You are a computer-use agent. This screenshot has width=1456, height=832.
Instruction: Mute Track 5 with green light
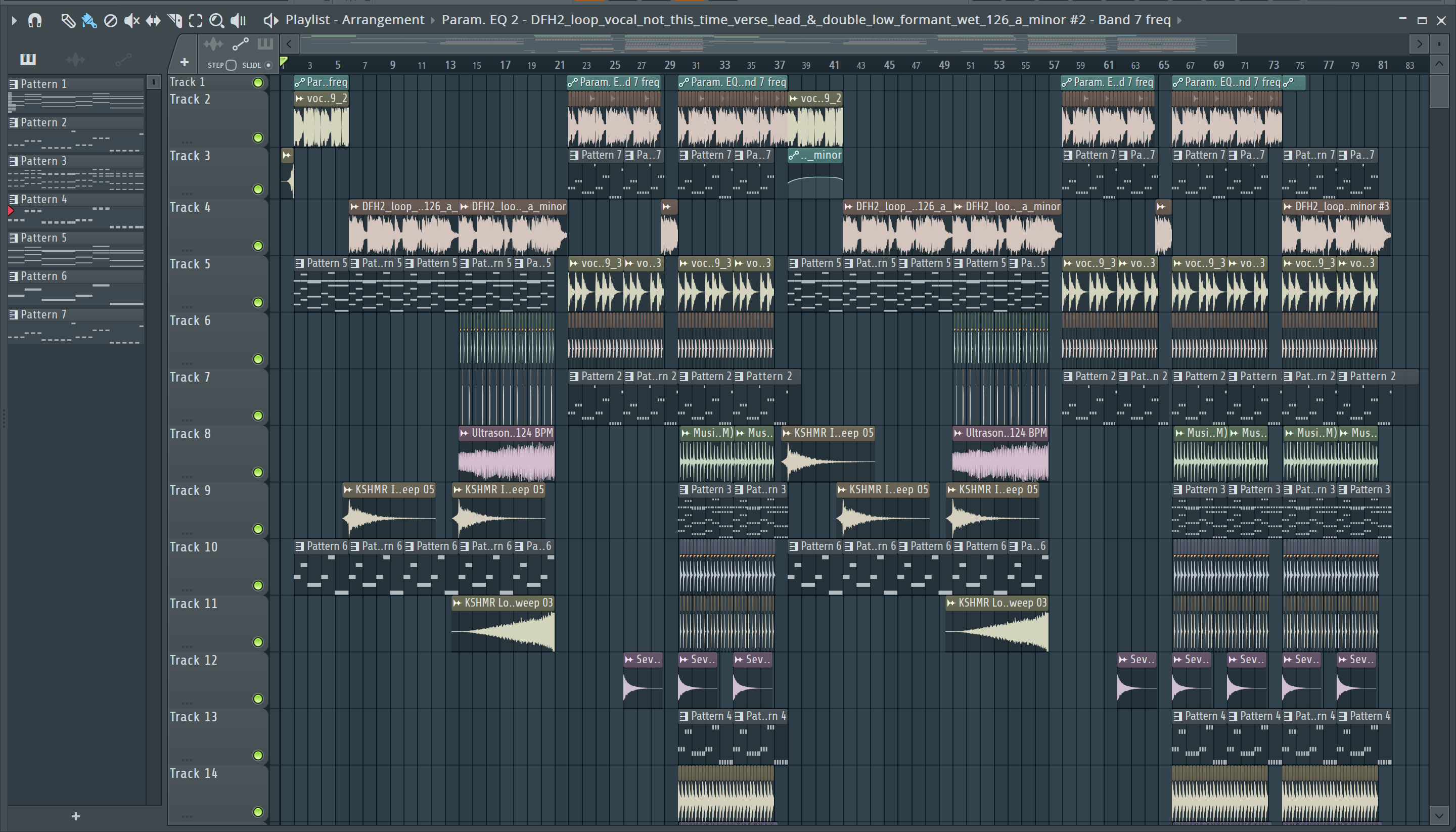pos(258,302)
